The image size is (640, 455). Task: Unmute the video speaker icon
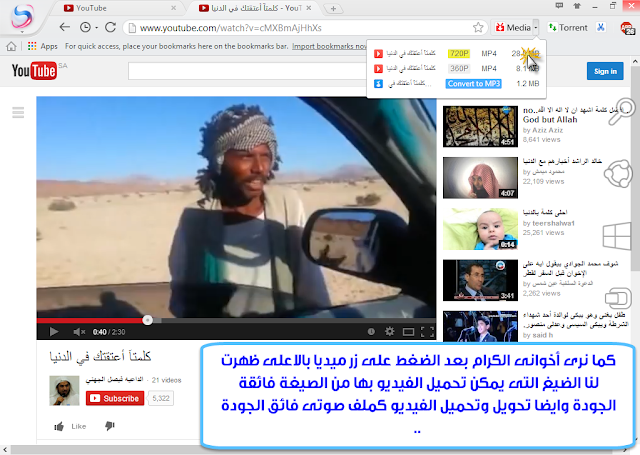pos(79,332)
